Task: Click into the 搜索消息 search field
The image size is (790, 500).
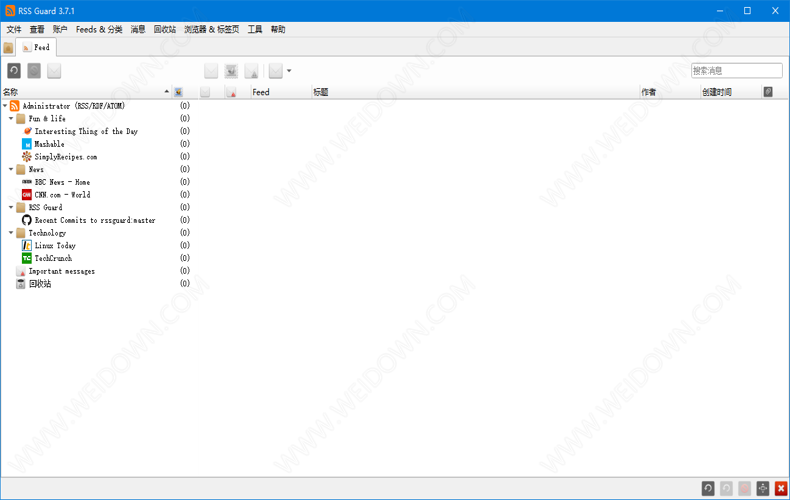Action: point(736,71)
